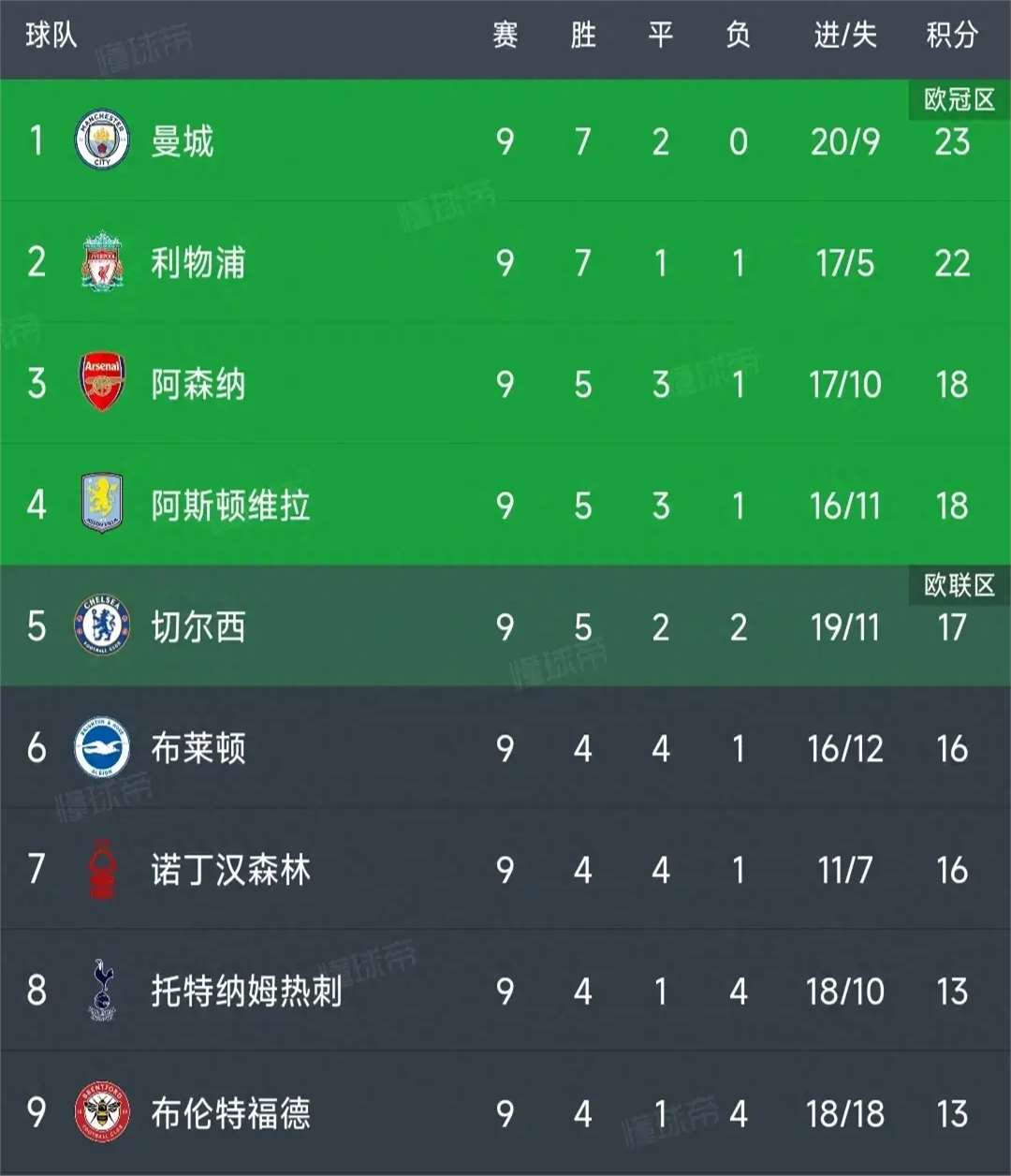This screenshot has height=1176, width=1011.
Task: Click the 欧联区 zone label
Action: pyautogui.click(x=959, y=585)
